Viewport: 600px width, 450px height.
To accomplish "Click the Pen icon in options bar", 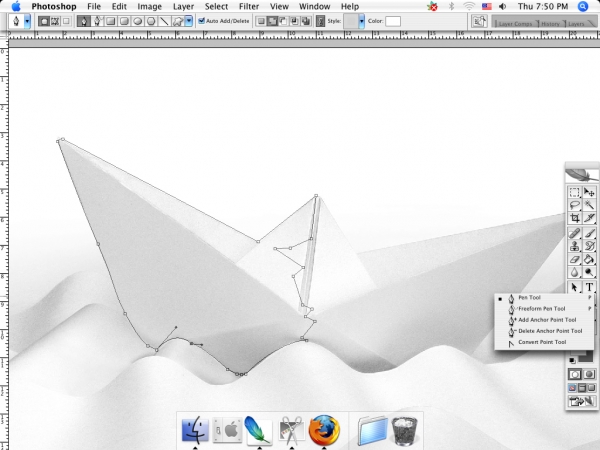I will pyautogui.click(x=83, y=21).
